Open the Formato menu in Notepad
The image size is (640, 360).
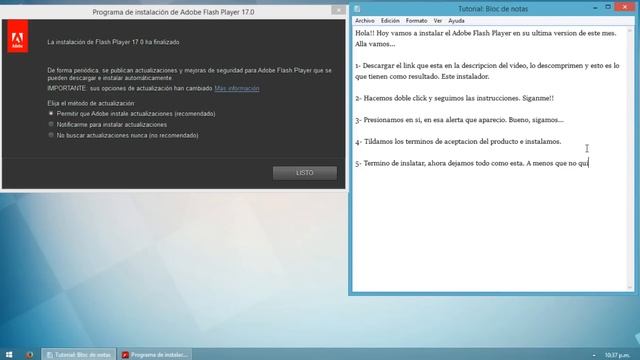[416, 20]
